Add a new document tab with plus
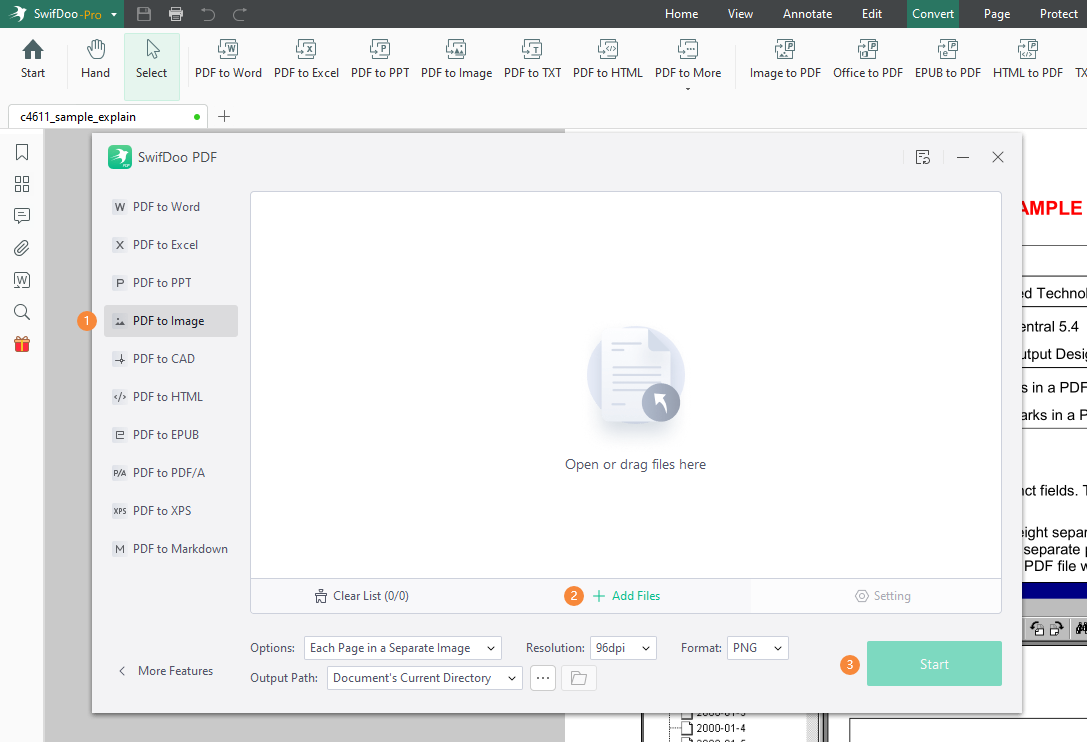The height and width of the screenshot is (742, 1087). point(224,117)
